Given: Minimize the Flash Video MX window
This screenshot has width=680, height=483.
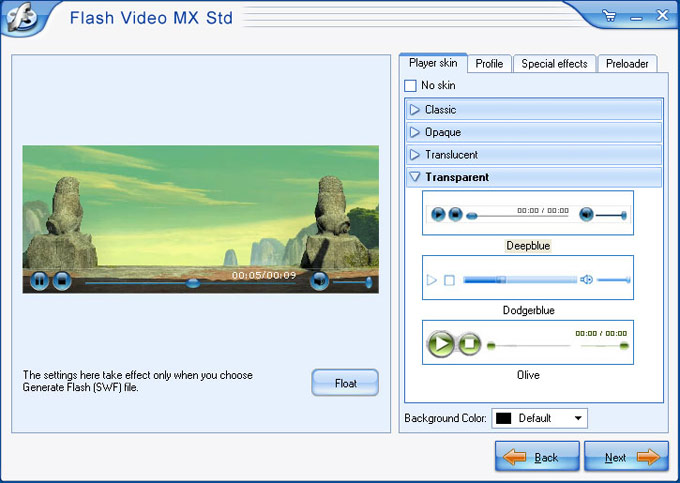Looking at the screenshot, I should [636, 18].
